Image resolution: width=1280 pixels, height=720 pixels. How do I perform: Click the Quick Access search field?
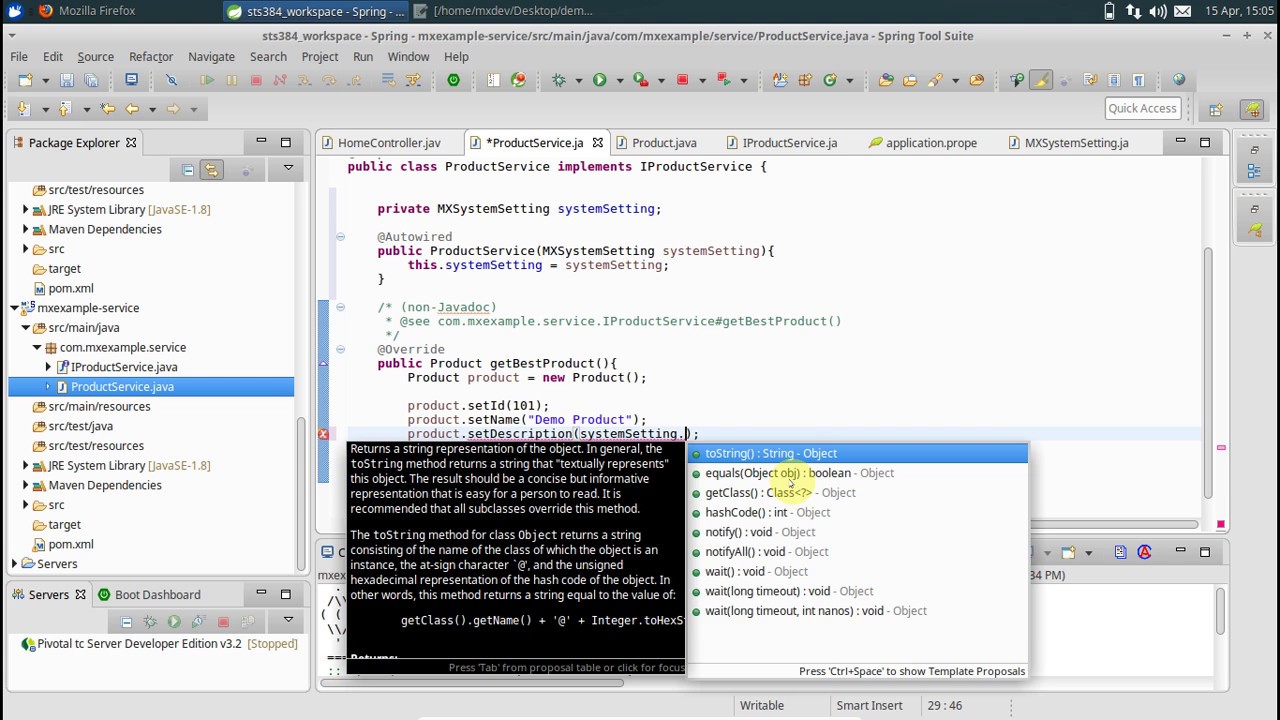pyautogui.click(x=1142, y=109)
